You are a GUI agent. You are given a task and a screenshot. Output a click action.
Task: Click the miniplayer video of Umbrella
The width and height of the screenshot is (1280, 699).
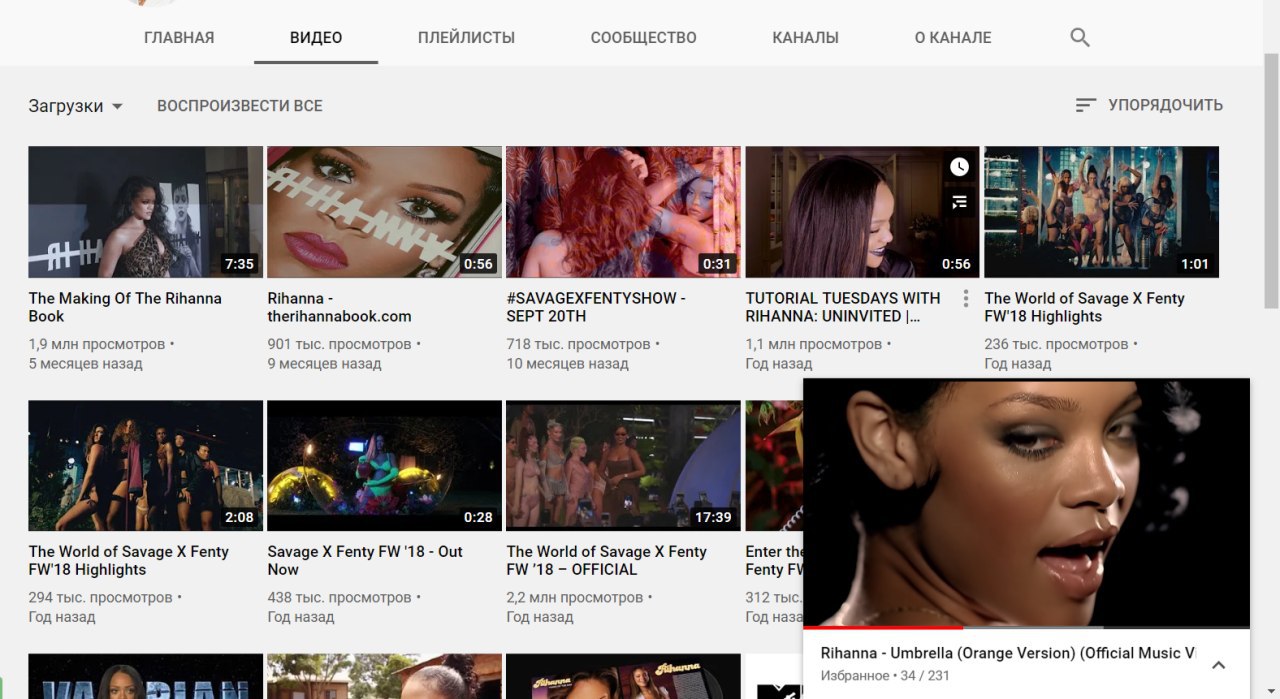coord(1027,503)
